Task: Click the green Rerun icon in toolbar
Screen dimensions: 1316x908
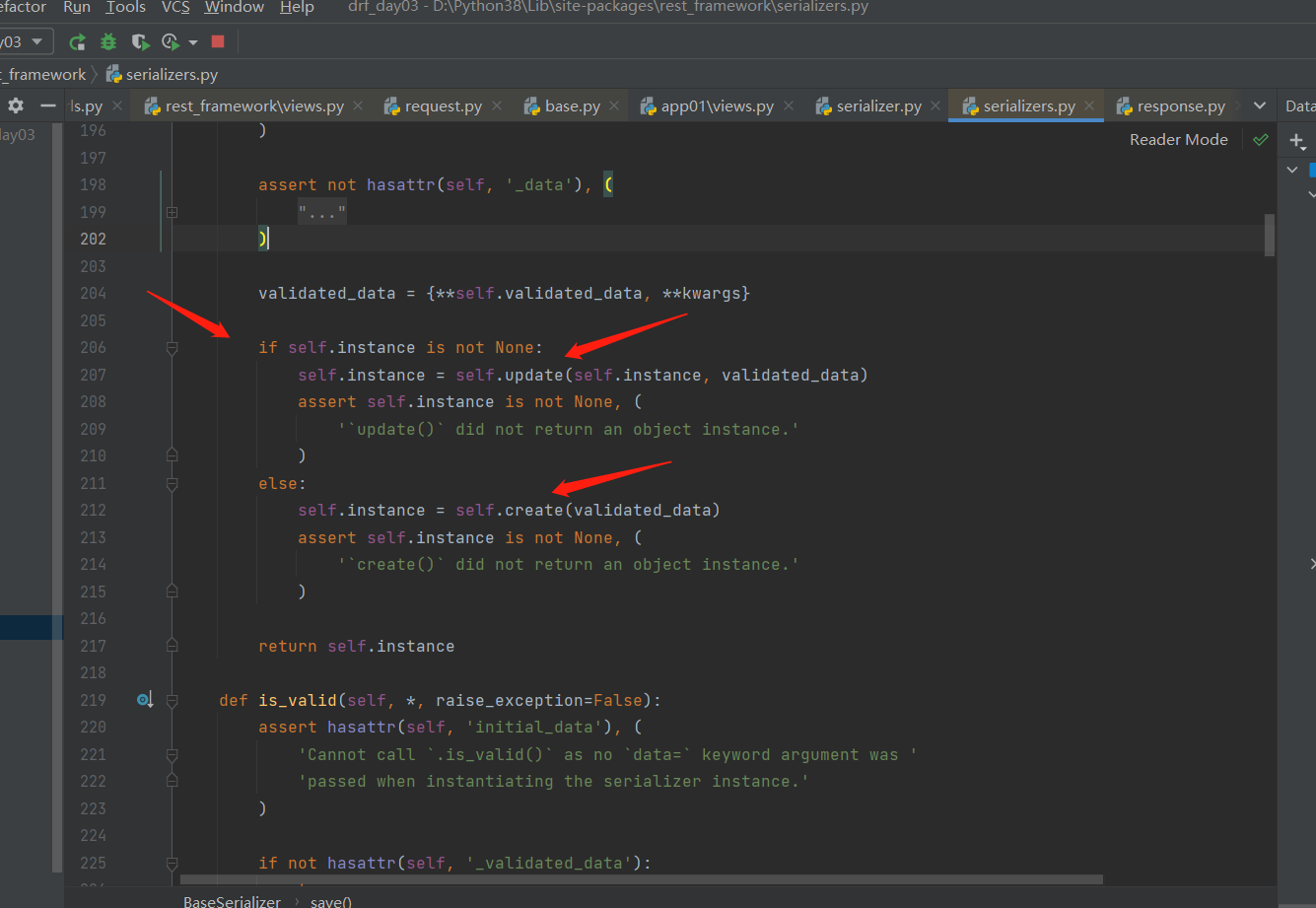Action: pyautogui.click(x=77, y=41)
